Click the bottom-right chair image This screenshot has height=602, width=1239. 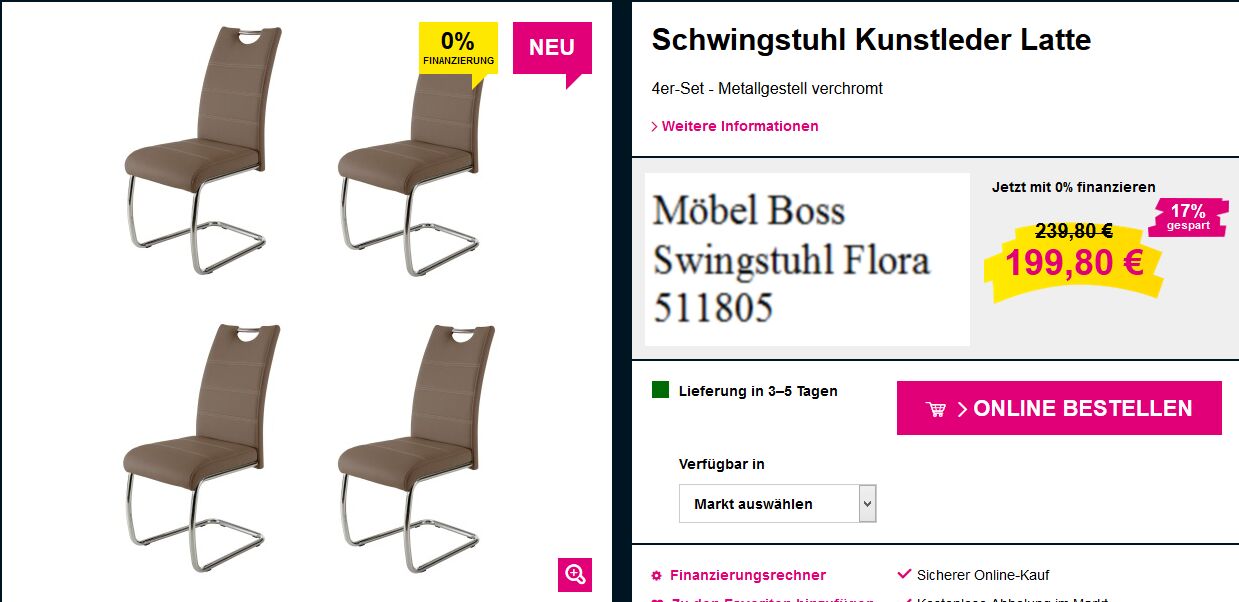click(x=415, y=448)
